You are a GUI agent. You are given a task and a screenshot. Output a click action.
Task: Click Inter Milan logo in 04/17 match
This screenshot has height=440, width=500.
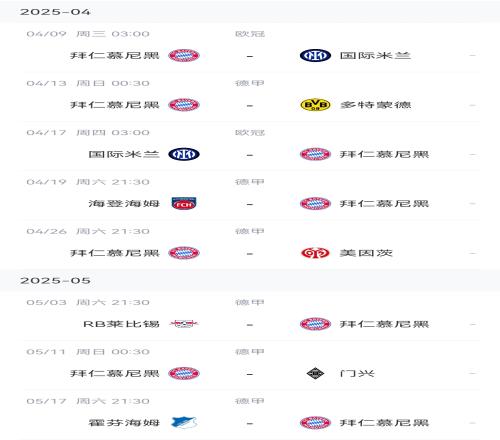[184, 154]
